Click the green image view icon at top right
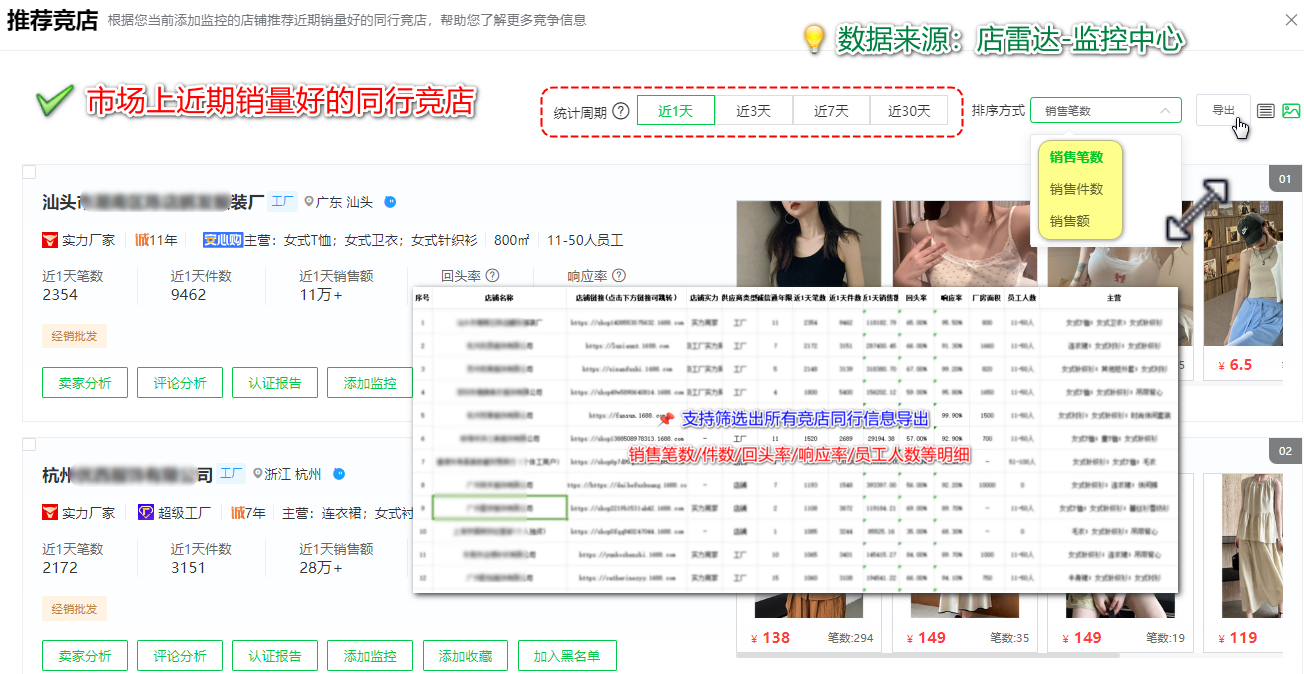1304x674 pixels. (1292, 111)
